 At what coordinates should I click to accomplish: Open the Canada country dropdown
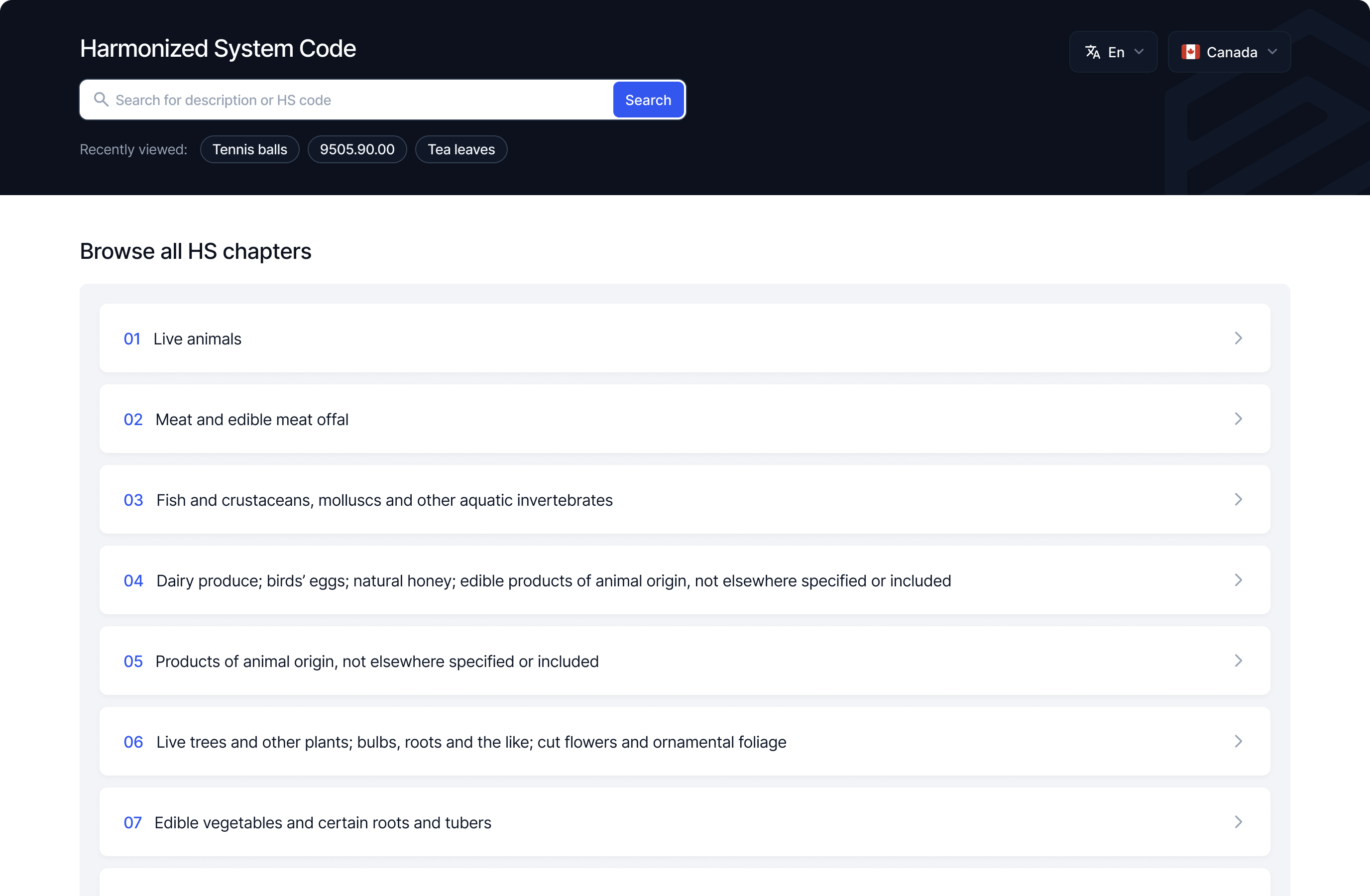click(x=1229, y=52)
